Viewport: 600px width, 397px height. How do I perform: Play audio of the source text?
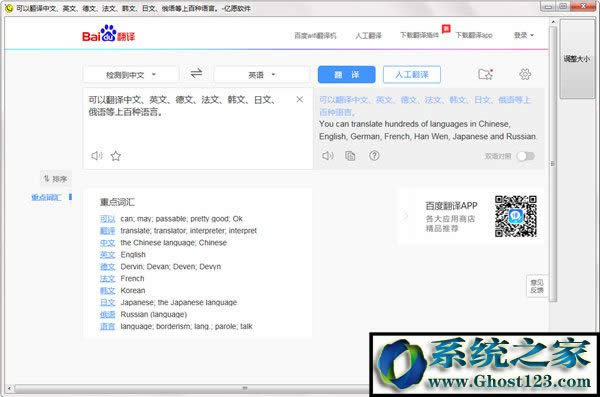[x=97, y=156]
